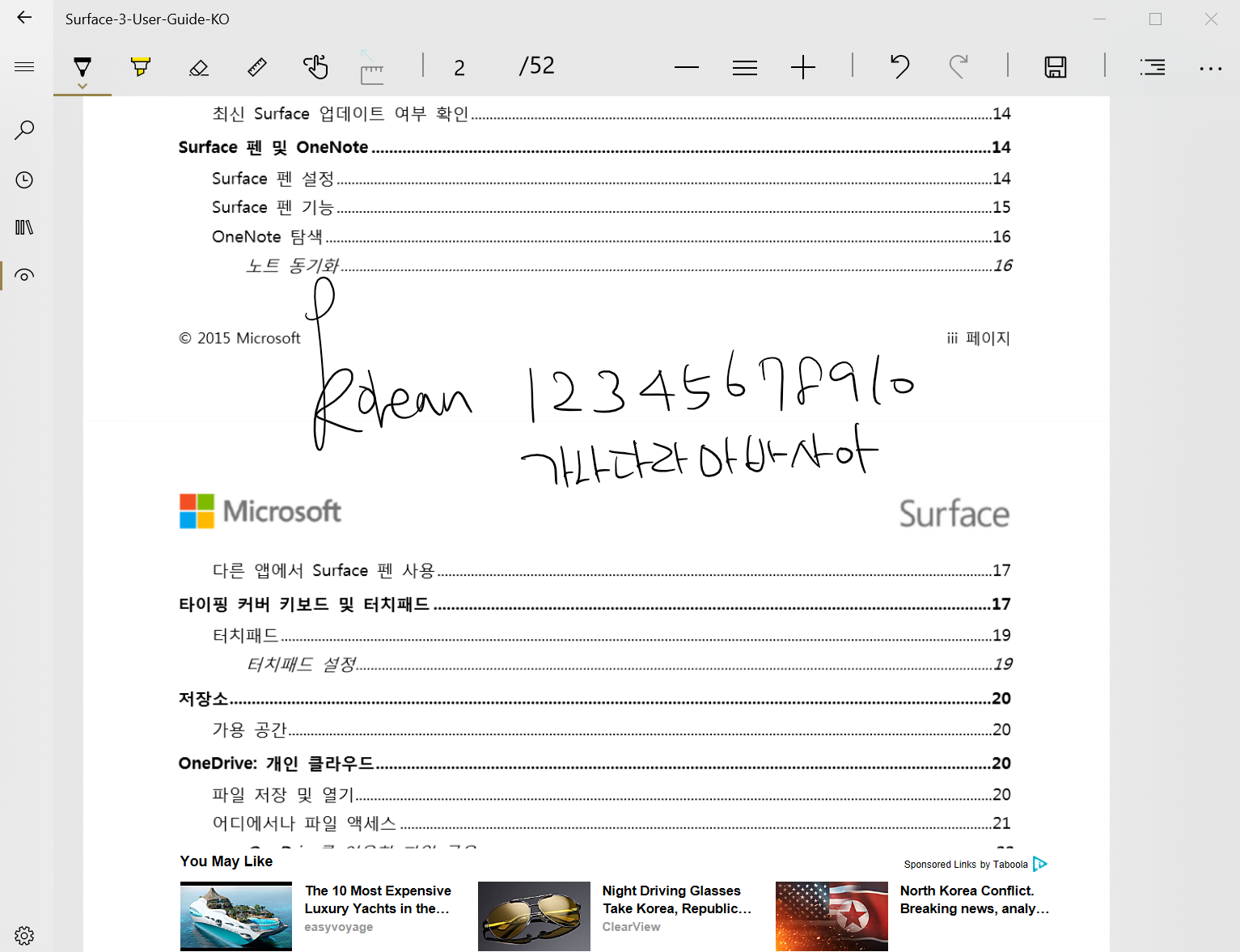Open 'North Korea Conflict.' ad headline
The image size is (1240, 952).
tap(975, 899)
